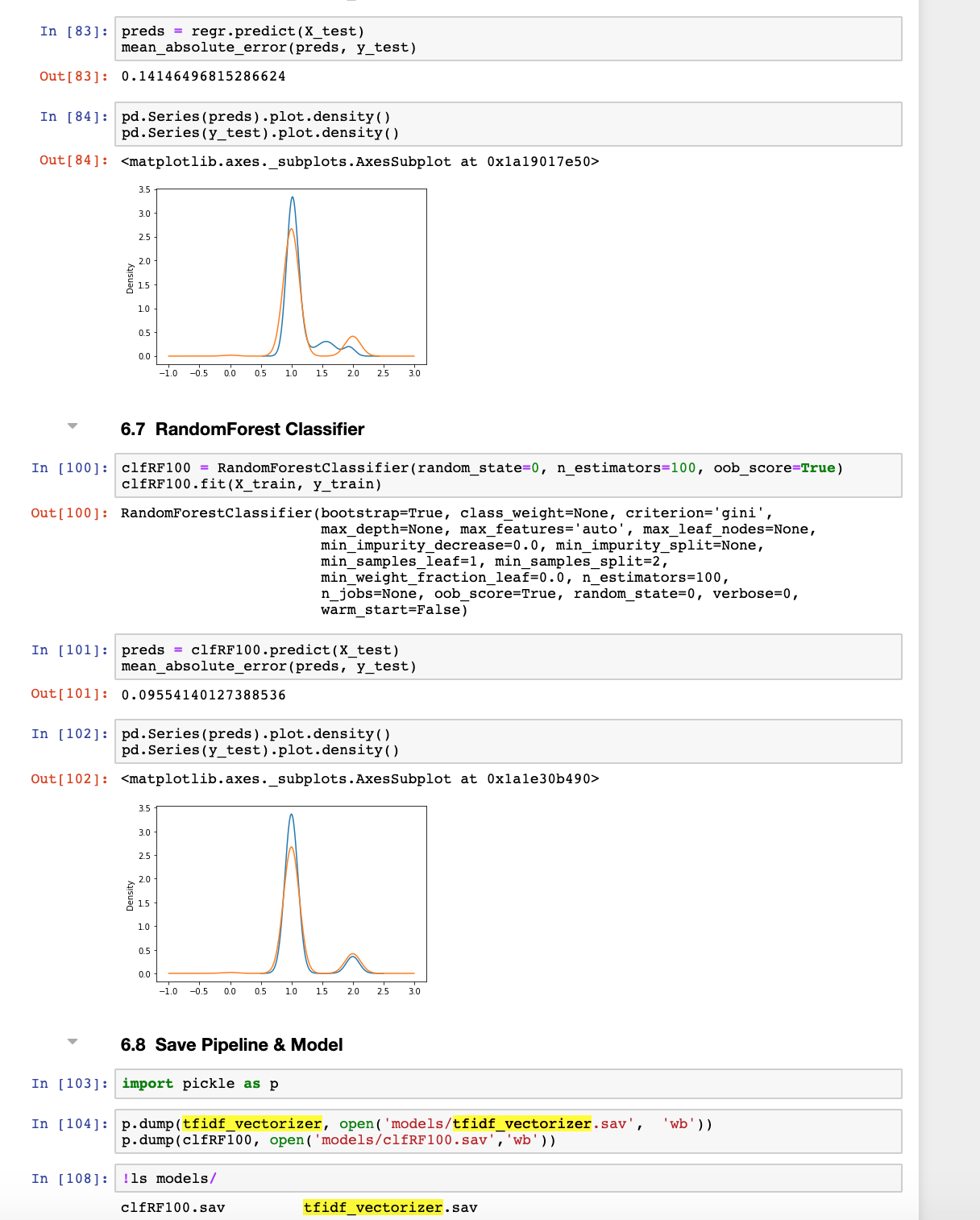Click the first density plot under Out[84]
The image size is (980, 1220).
[x=277, y=282]
